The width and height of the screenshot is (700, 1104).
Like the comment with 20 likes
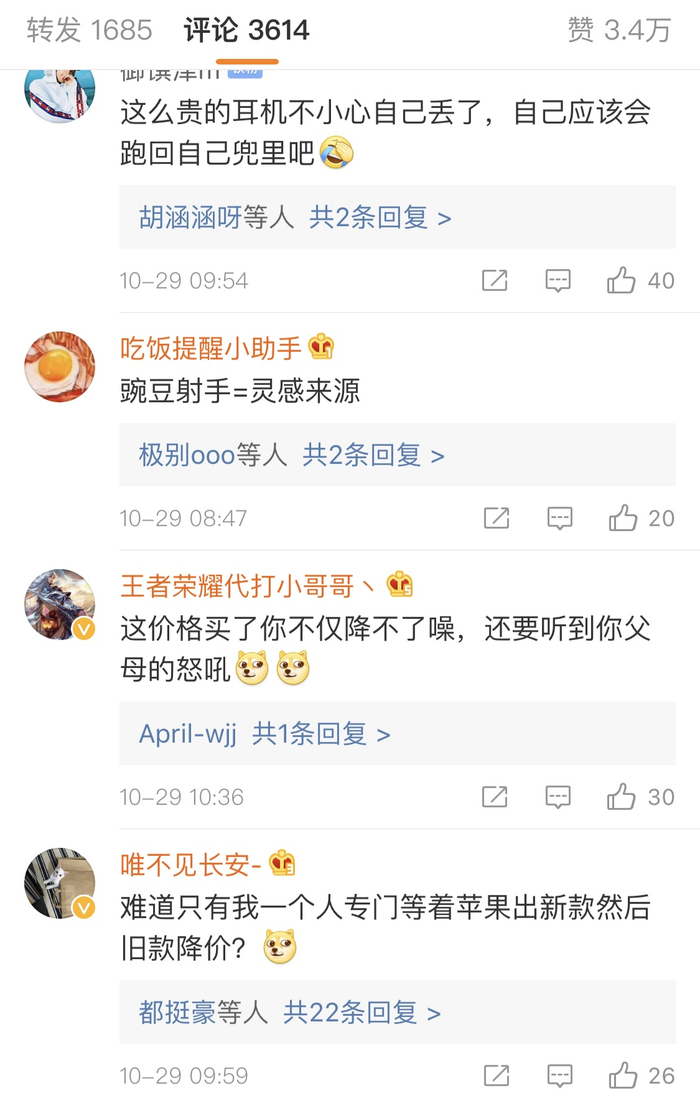622,518
